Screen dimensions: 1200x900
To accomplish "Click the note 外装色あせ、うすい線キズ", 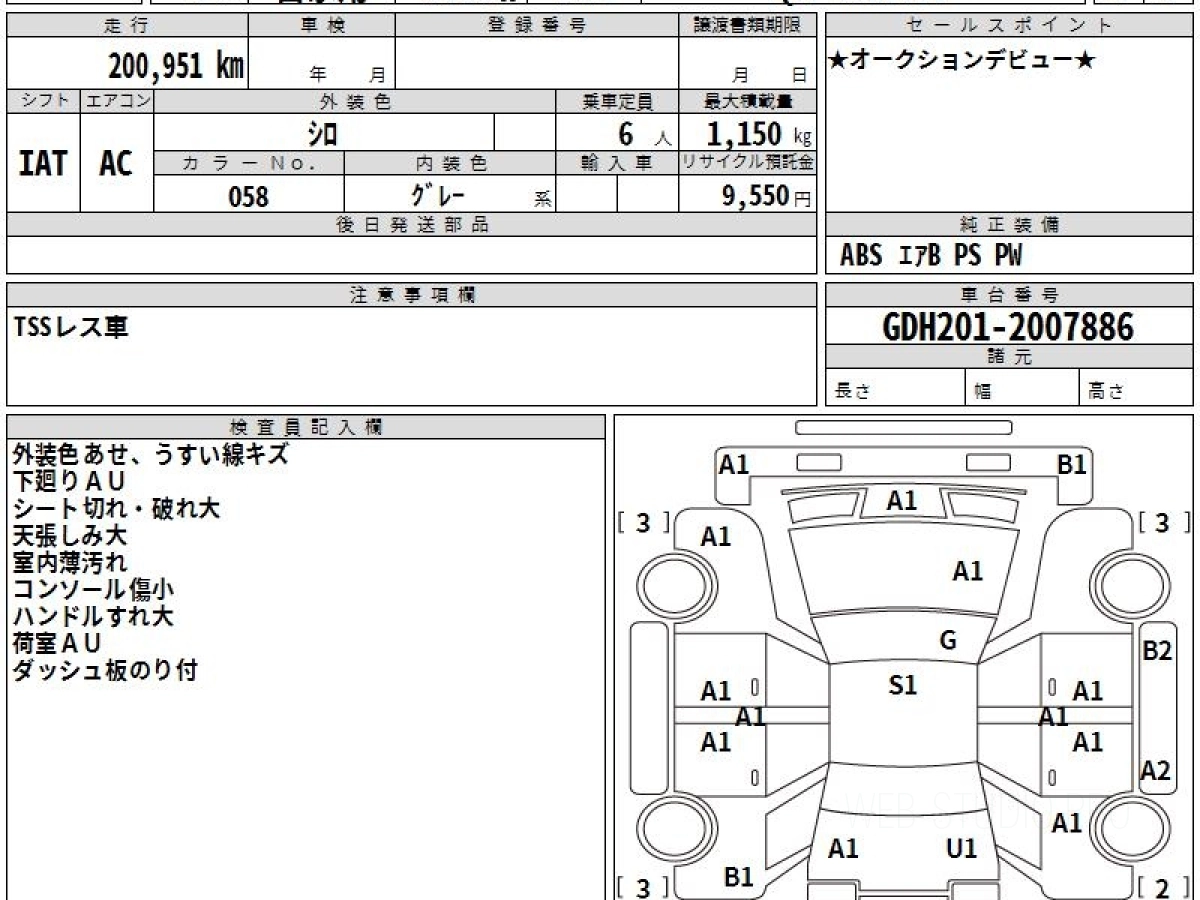I will pyautogui.click(x=151, y=454).
